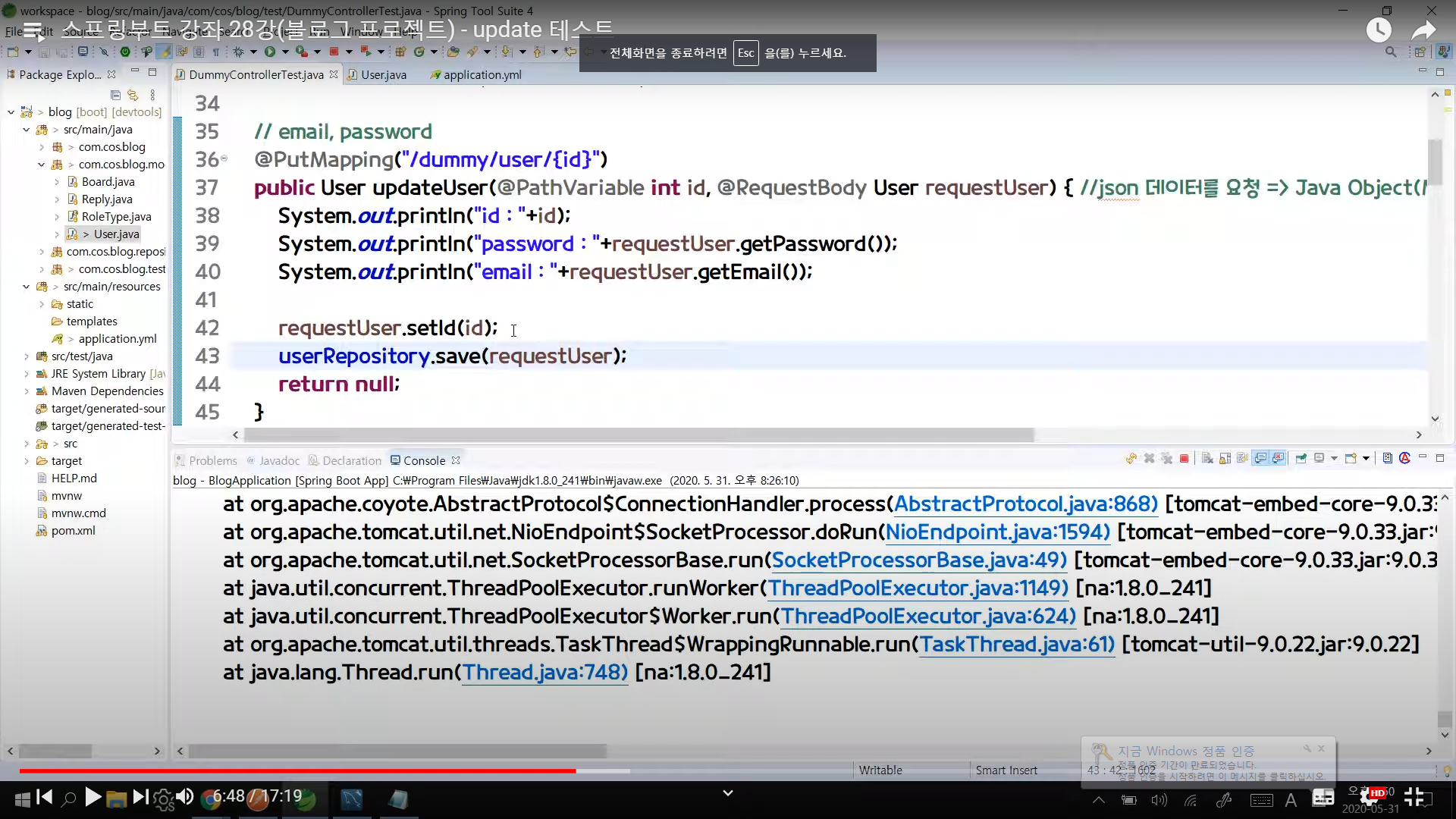Switch to the User.java editor tab
The image size is (1456, 819).
pos(383,74)
